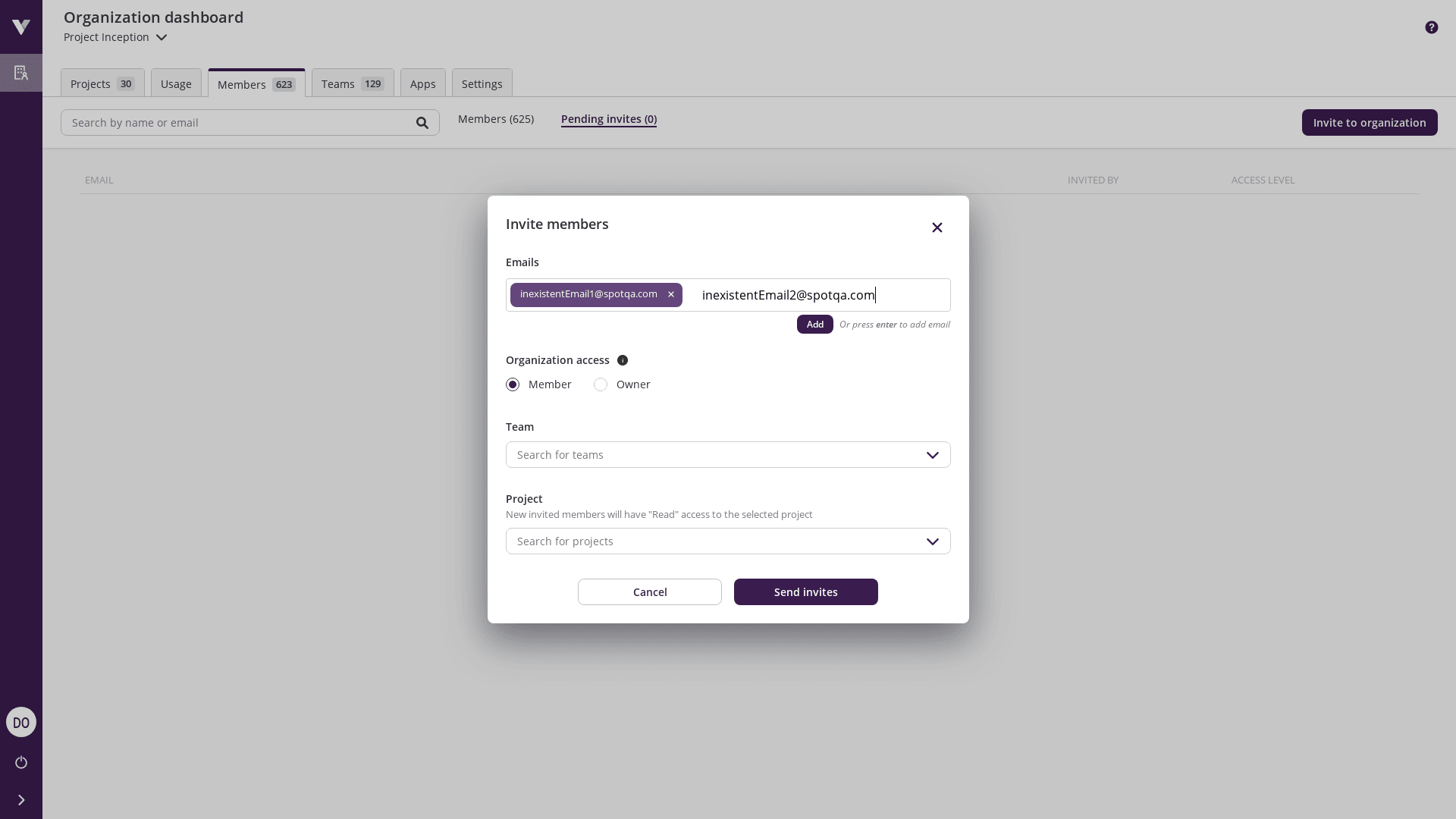
Task: Click the V logo at the top left
Action: pyautogui.click(x=20, y=27)
